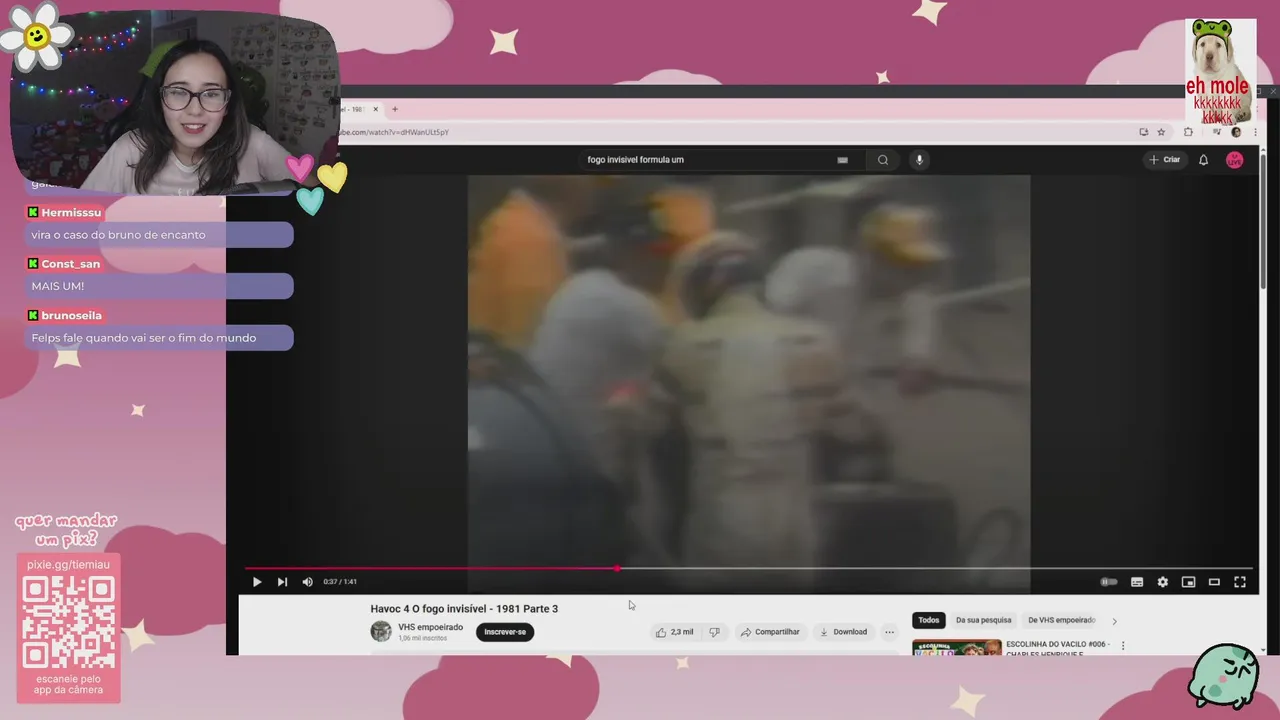Image resolution: width=1280 pixels, height=720 pixels.
Task: Switch to miniplayer mode
Action: point(1188,582)
